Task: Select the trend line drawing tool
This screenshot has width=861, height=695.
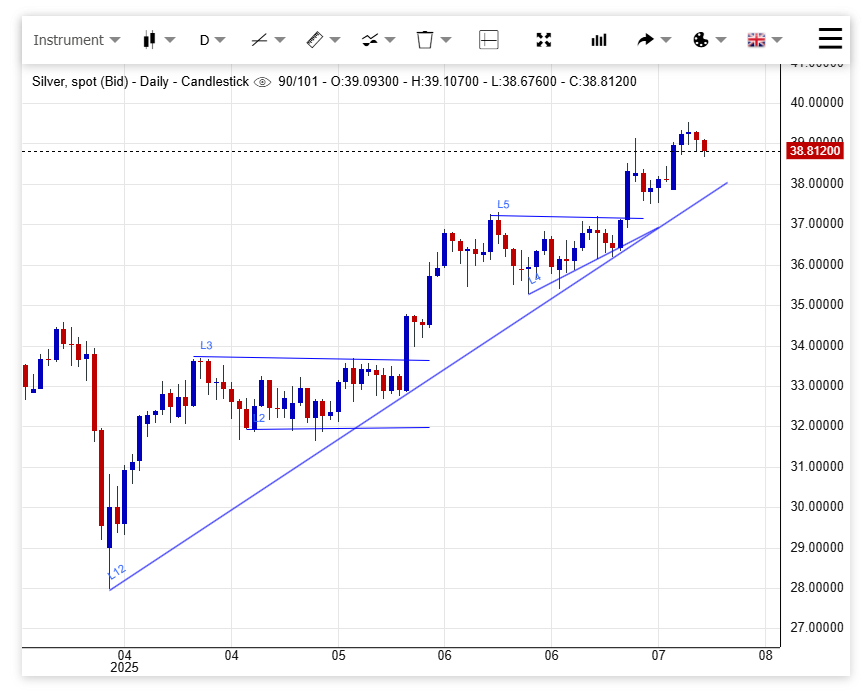Action: point(259,40)
